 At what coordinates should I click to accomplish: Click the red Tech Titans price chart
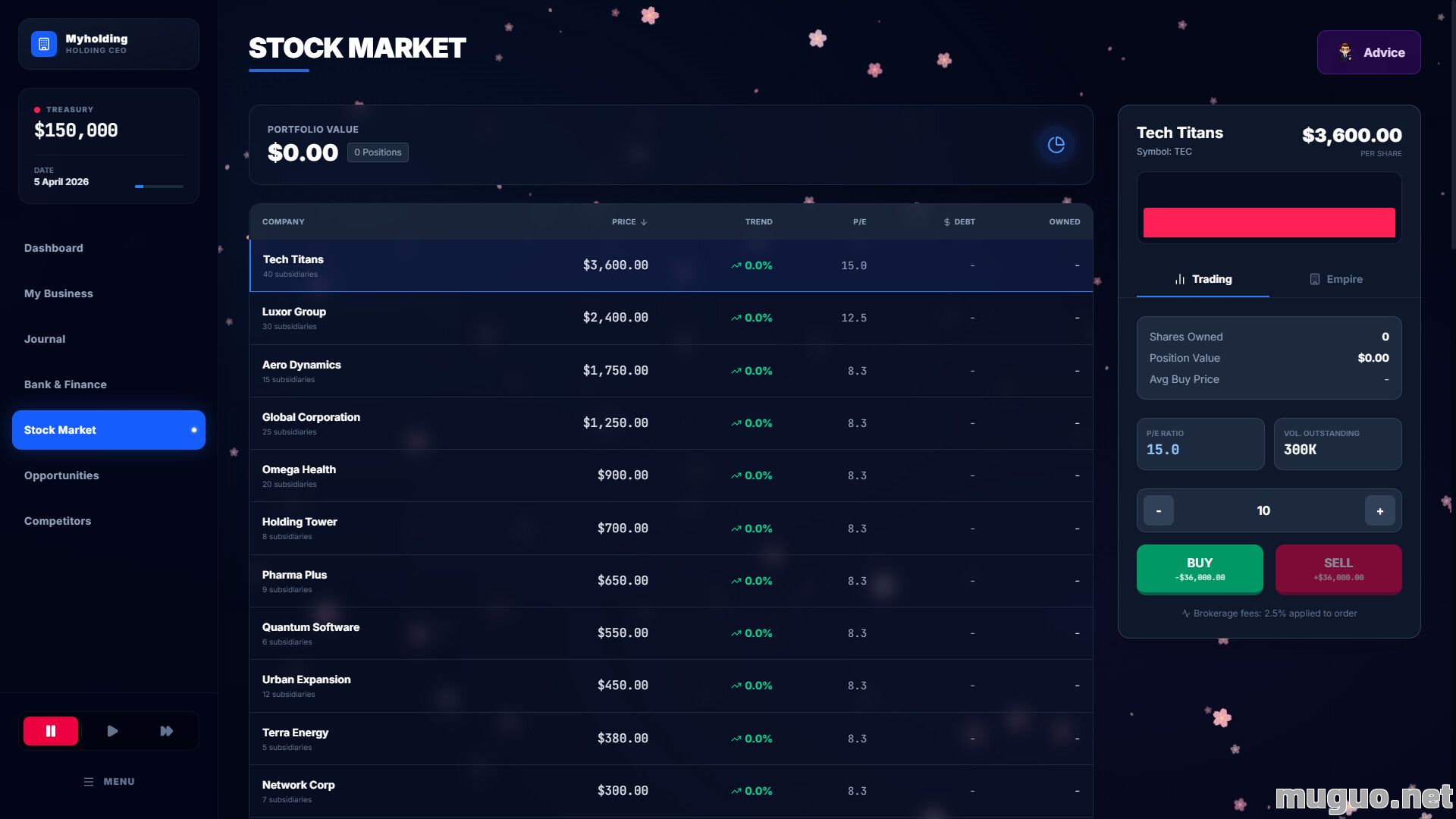1269,222
